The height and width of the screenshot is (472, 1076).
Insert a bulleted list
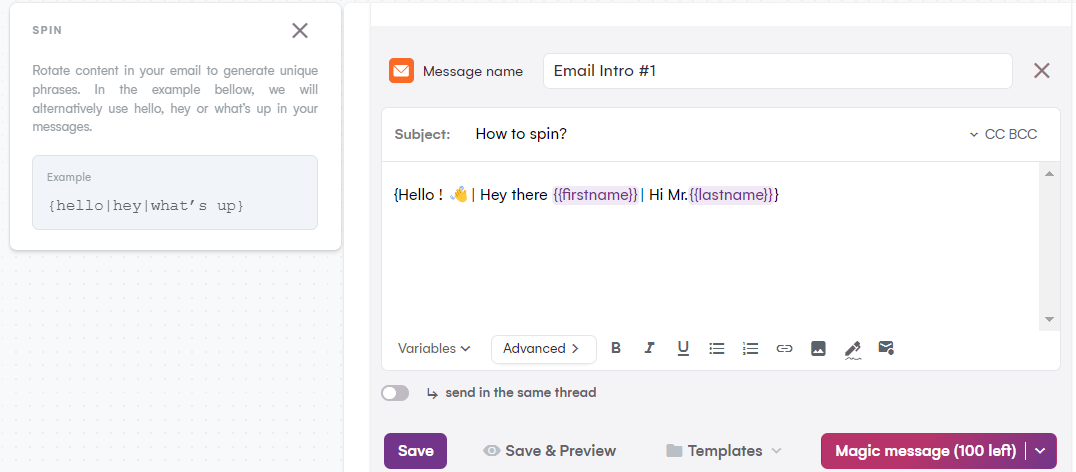click(x=717, y=348)
